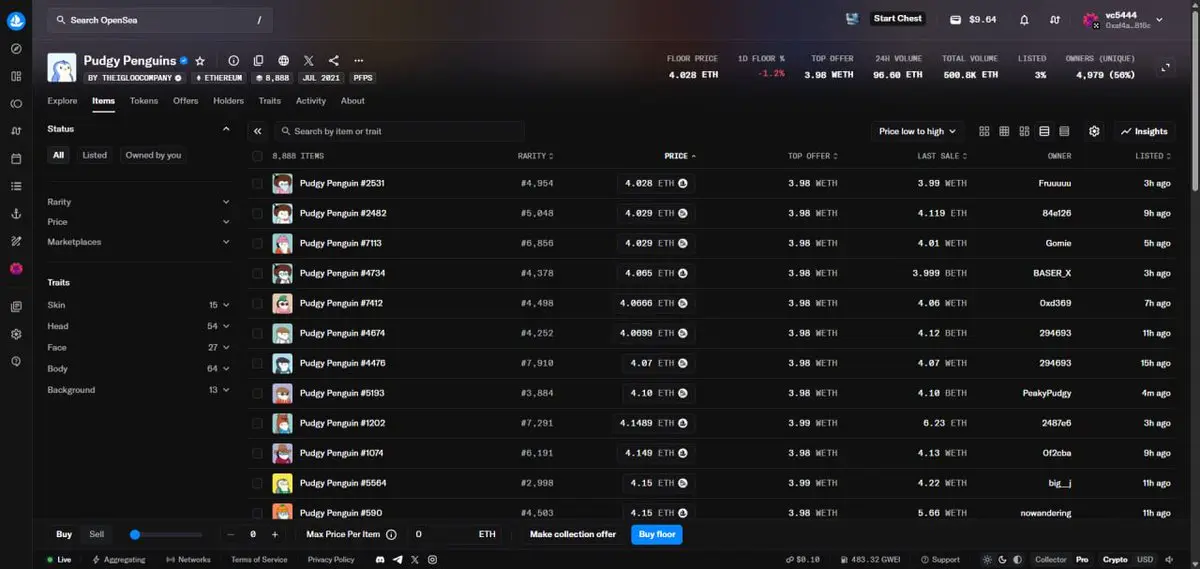Image resolution: width=1200 pixels, height=569 pixels.
Task: Show info for Max Price Per Item
Action: (391, 535)
